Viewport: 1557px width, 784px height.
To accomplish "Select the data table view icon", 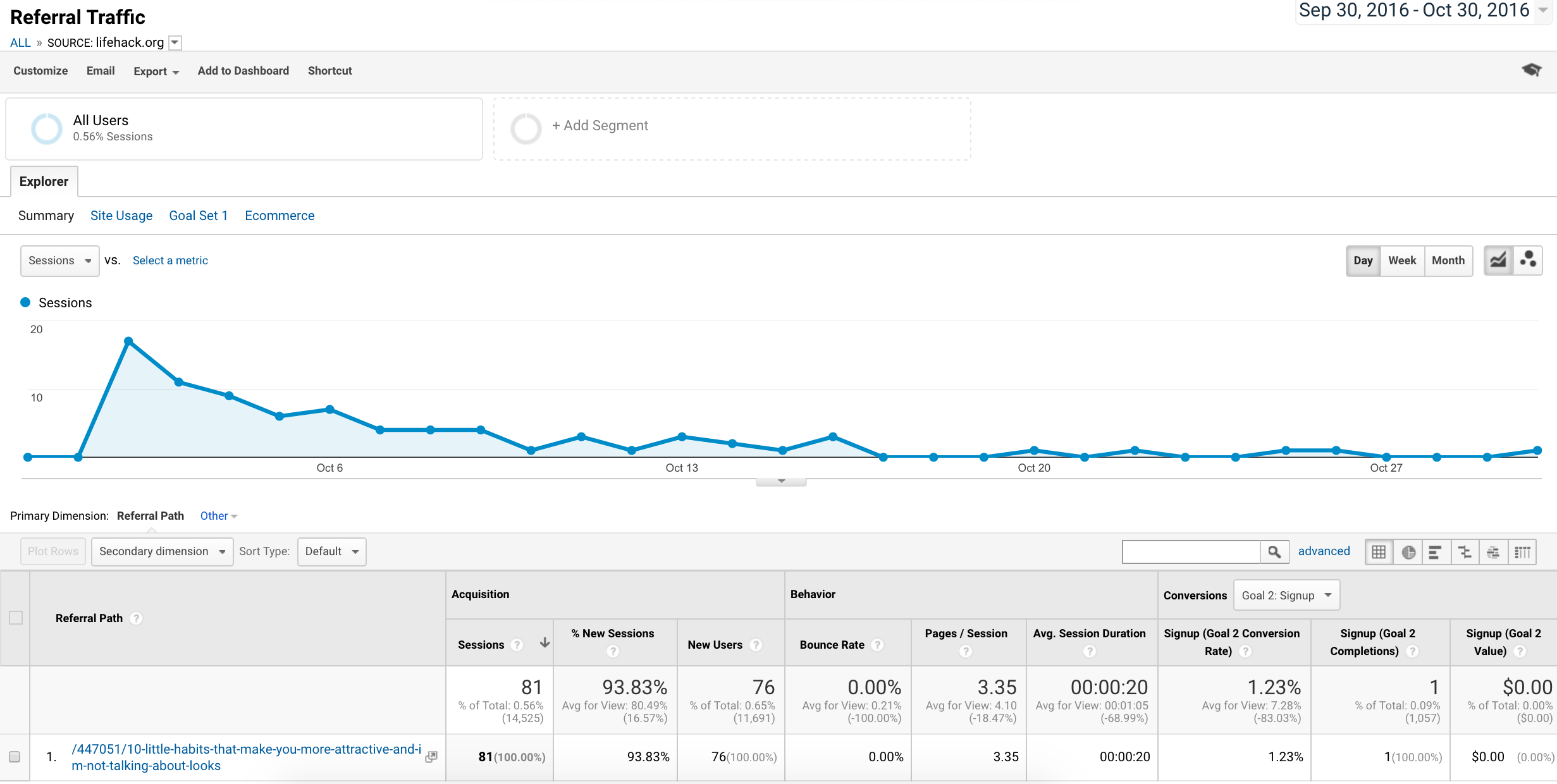I will click(1379, 552).
